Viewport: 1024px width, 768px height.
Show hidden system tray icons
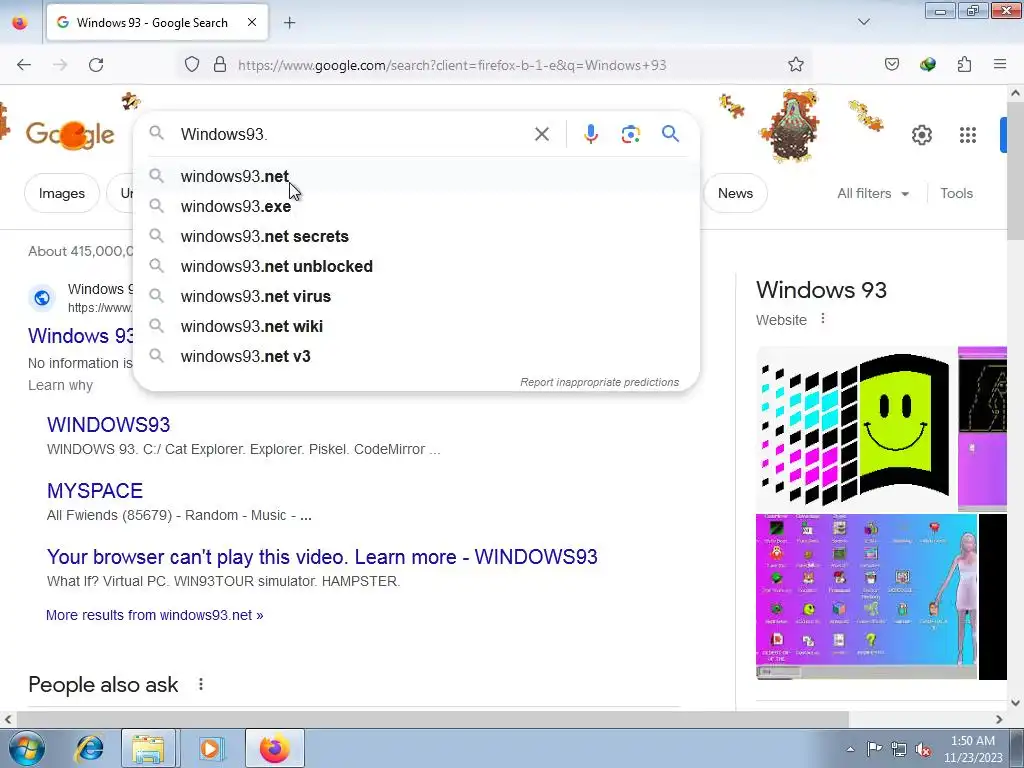[850, 749]
